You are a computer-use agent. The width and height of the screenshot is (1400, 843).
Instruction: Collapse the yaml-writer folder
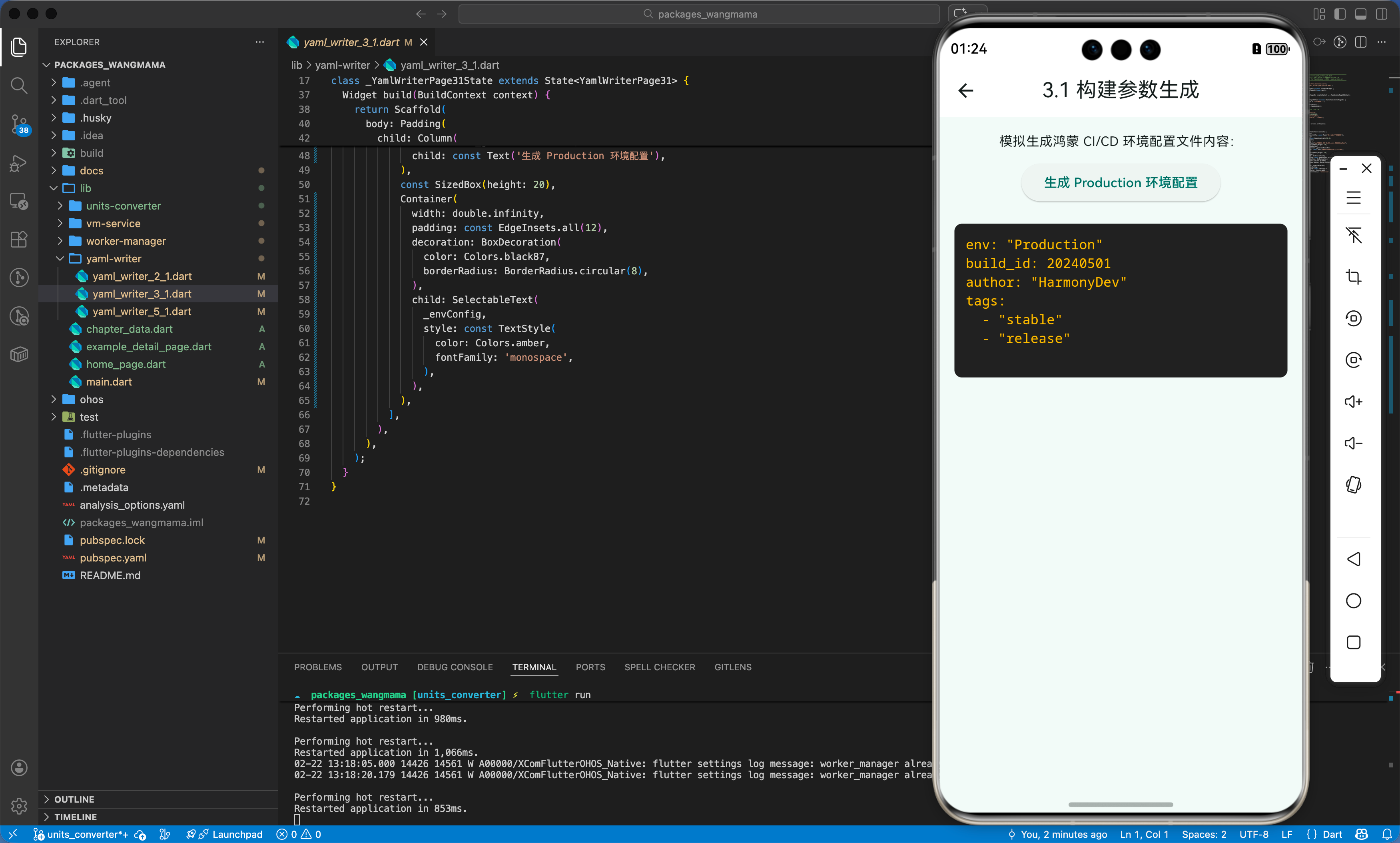click(x=114, y=258)
